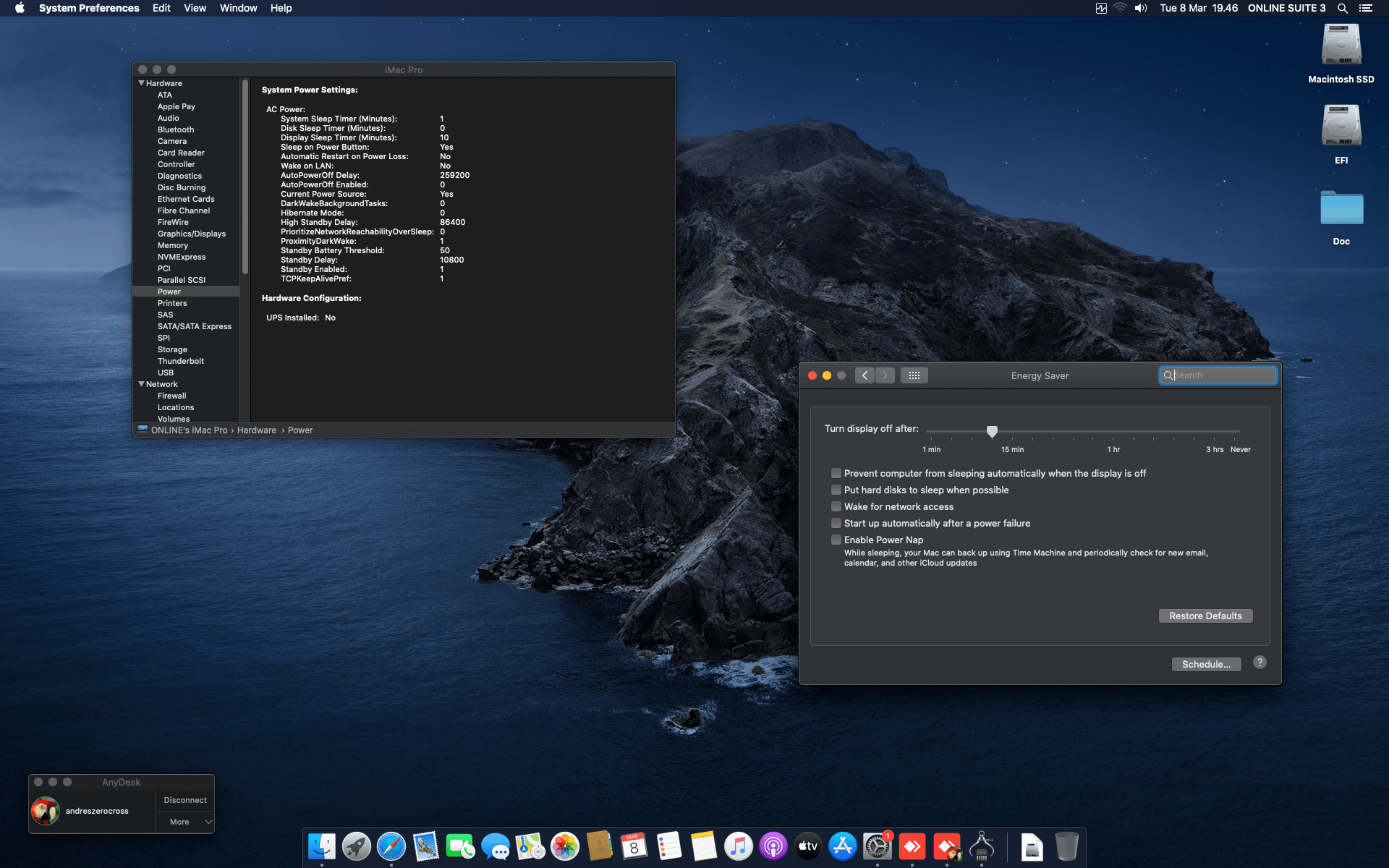Enable Power Nap
The image size is (1389, 868).
tap(836, 540)
